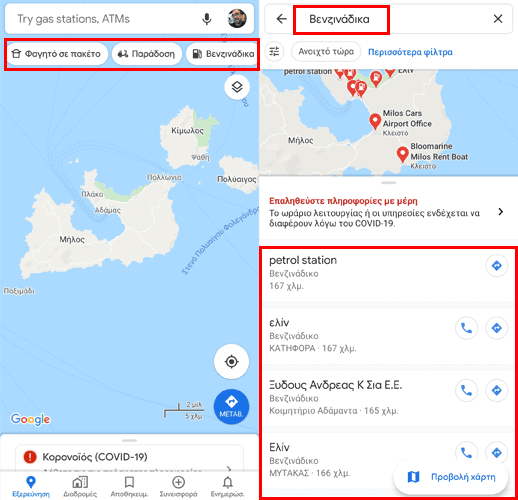Center map on my location

coord(231,362)
